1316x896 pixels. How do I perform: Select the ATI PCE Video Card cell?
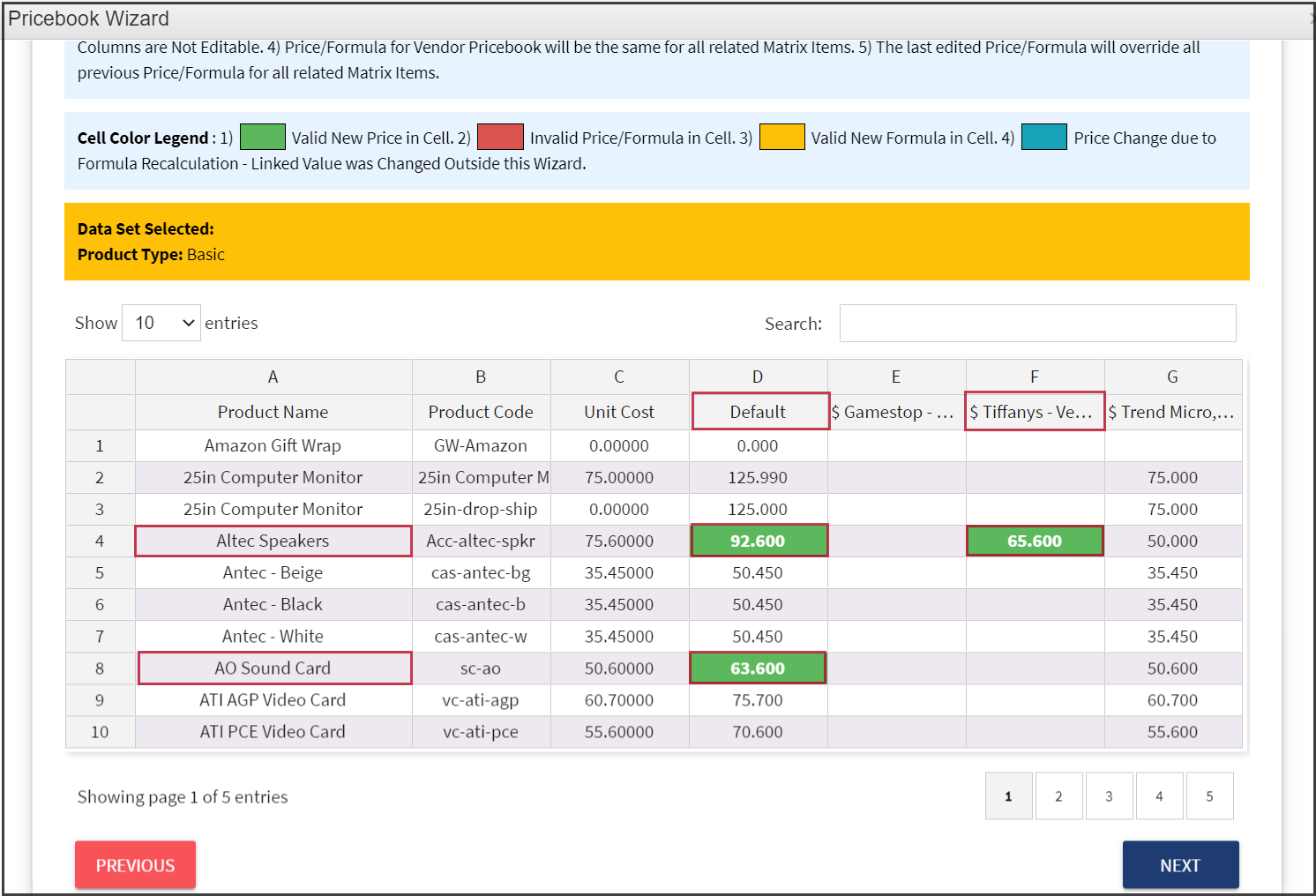click(273, 731)
